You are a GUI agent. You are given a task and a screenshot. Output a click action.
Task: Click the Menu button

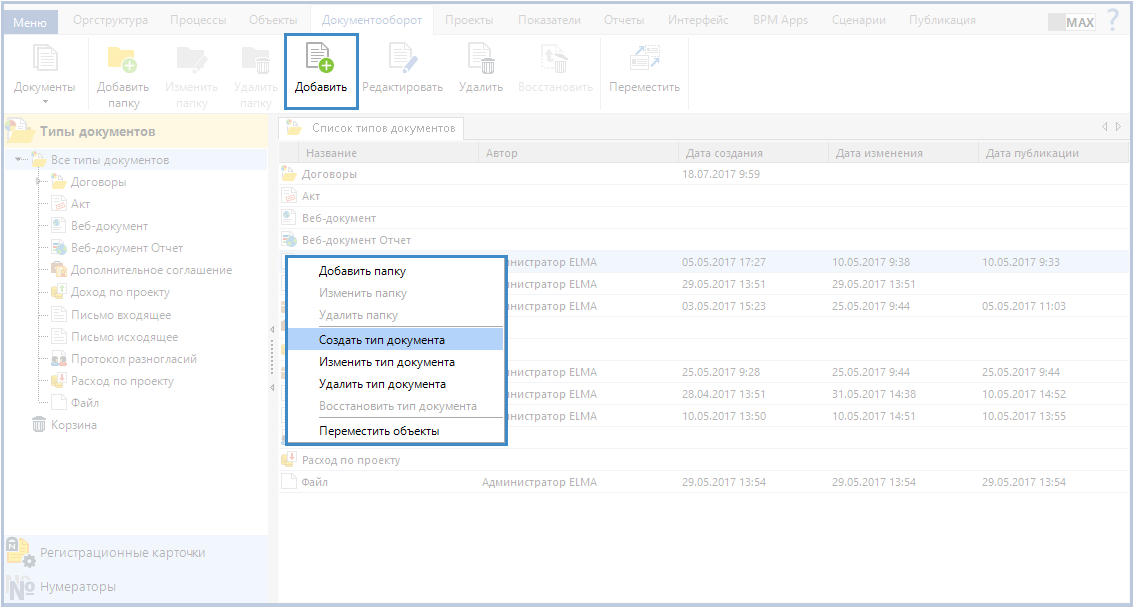tap(30, 21)
